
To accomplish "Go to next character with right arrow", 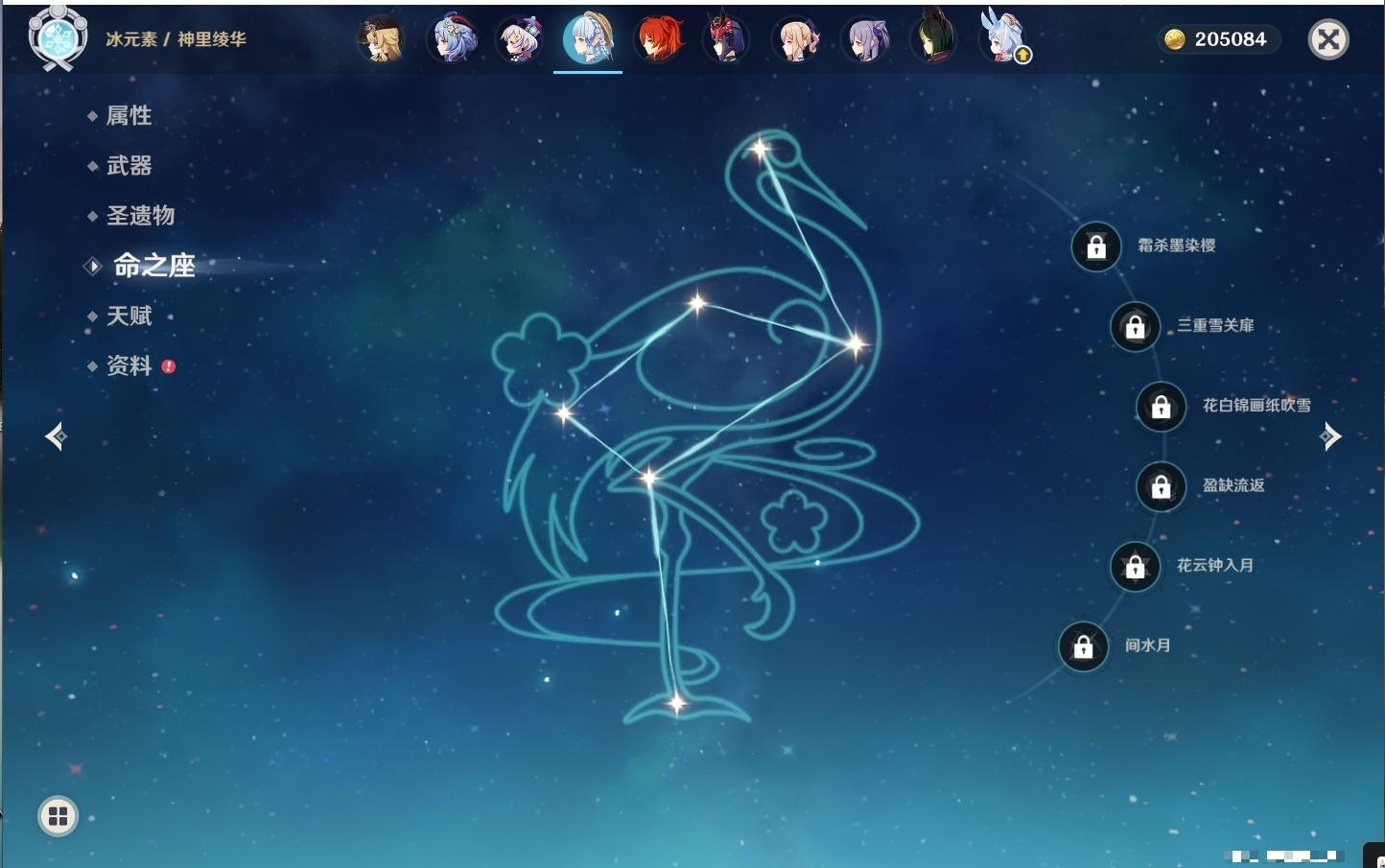I will click(1330, 436).
